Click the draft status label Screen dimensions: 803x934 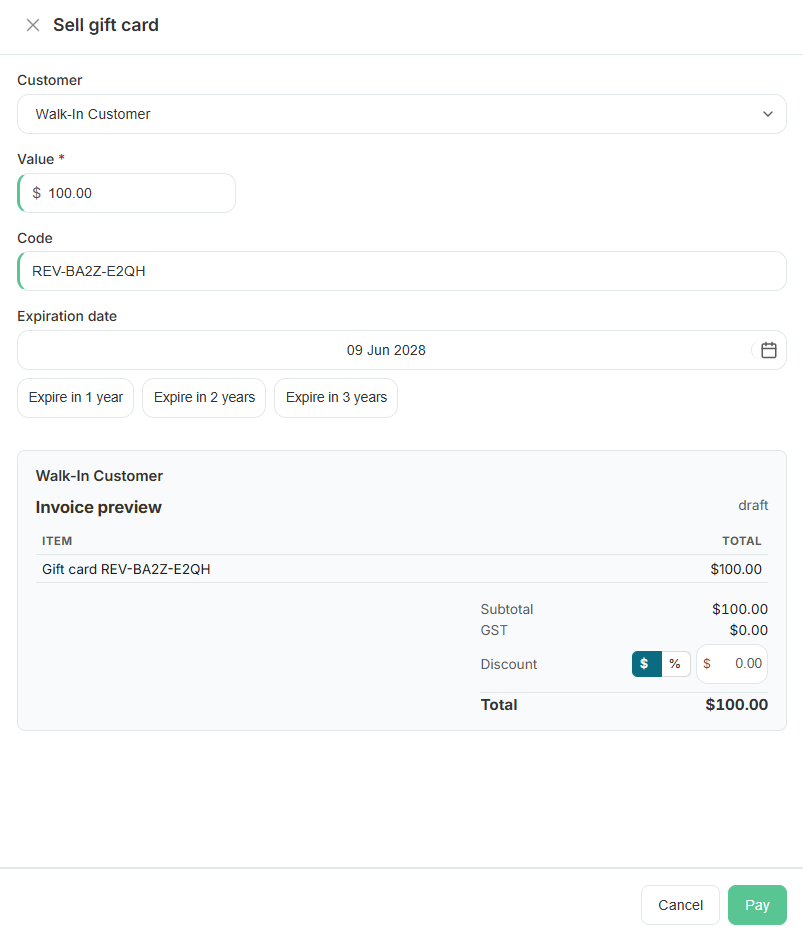coord(753,505)
